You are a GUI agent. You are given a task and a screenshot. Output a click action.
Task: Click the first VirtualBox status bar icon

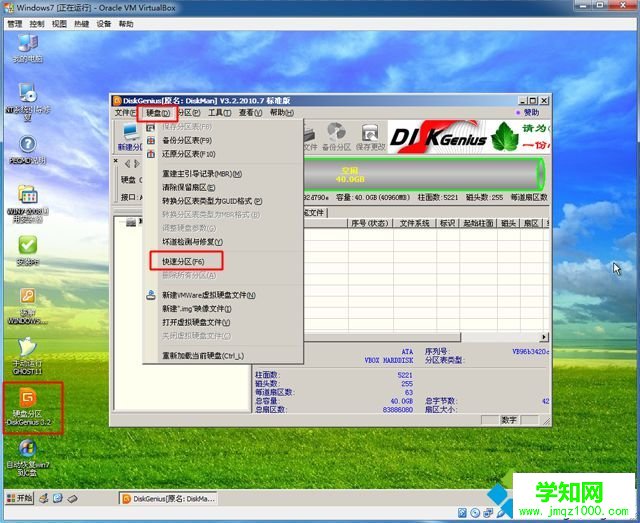coord(462,513)
